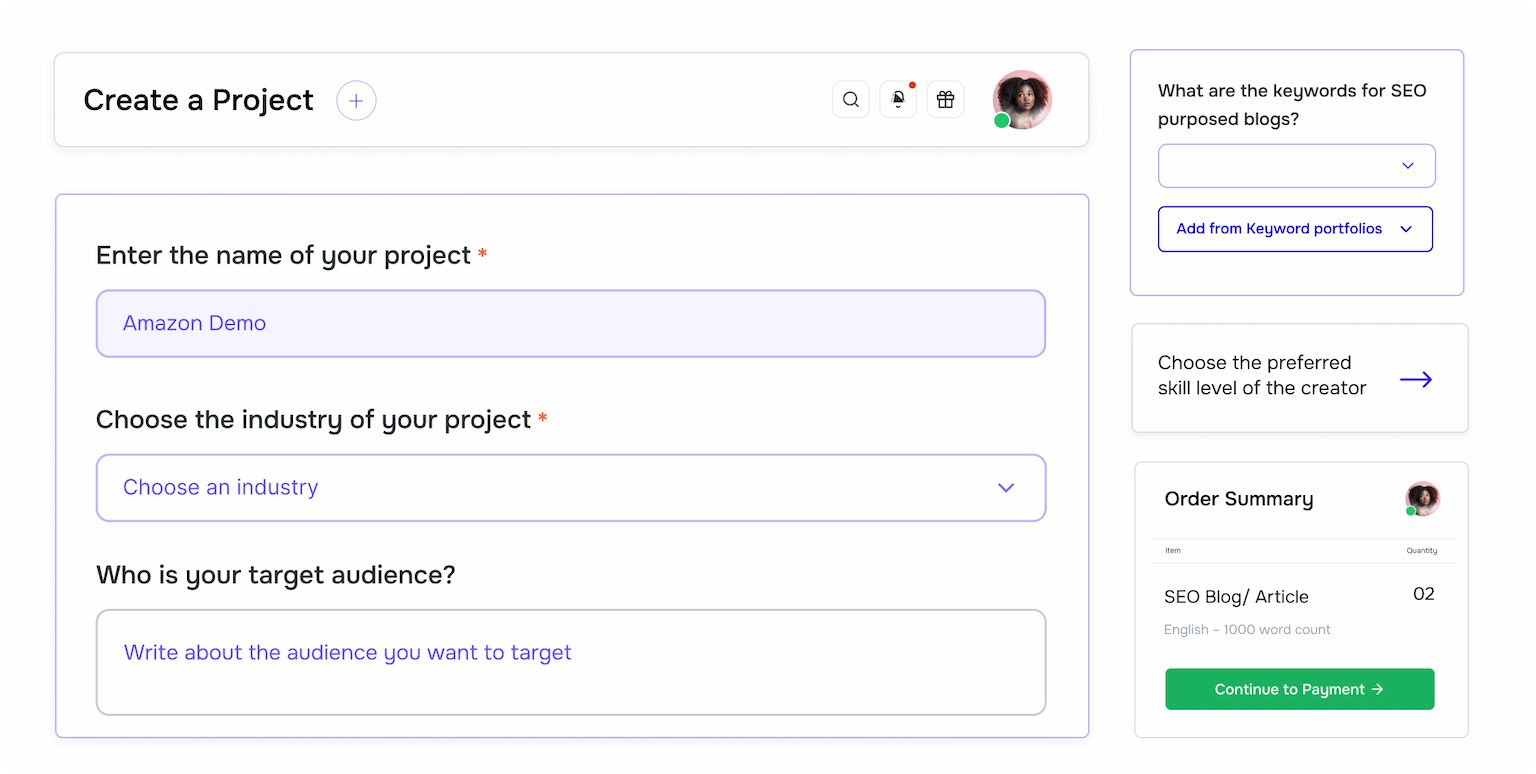Expand the Choose an industry dropdown
Screen dimensions: 1536x774
tap(570, 488)
